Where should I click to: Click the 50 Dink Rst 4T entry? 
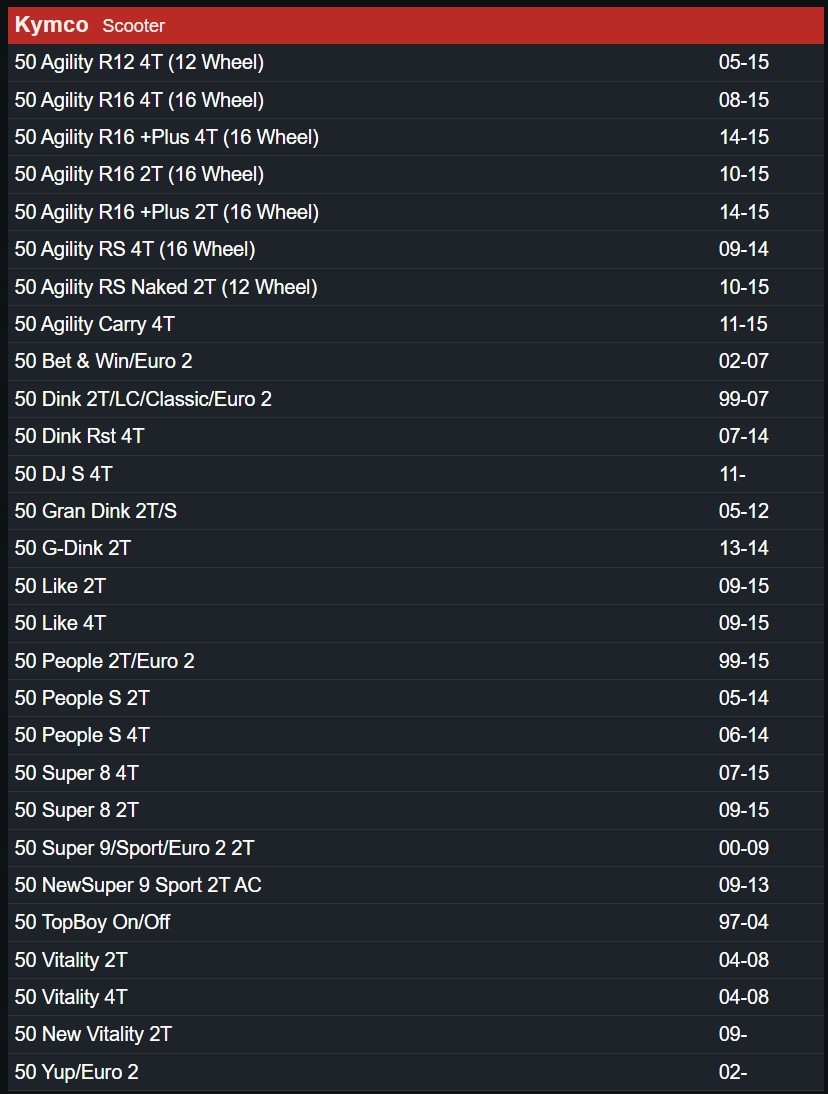click(x=416, y=436)
